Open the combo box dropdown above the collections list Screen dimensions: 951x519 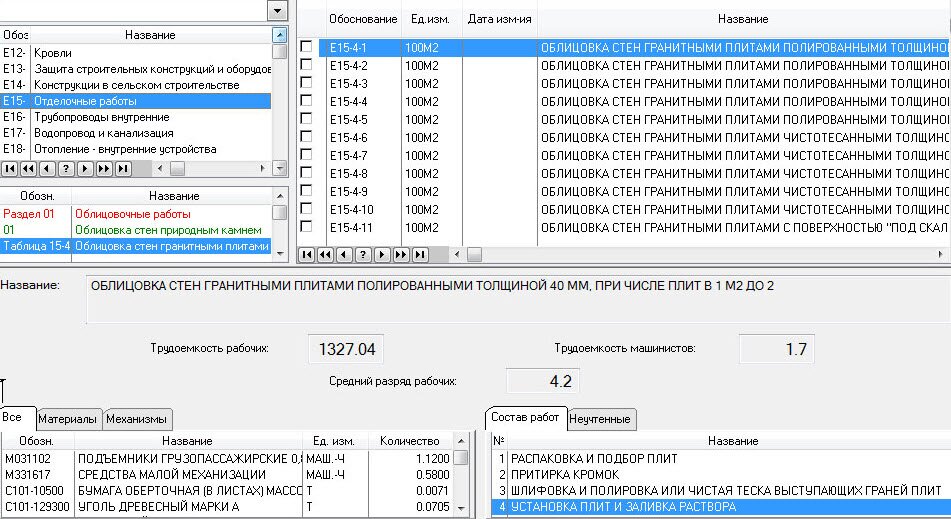coord(277,10)
